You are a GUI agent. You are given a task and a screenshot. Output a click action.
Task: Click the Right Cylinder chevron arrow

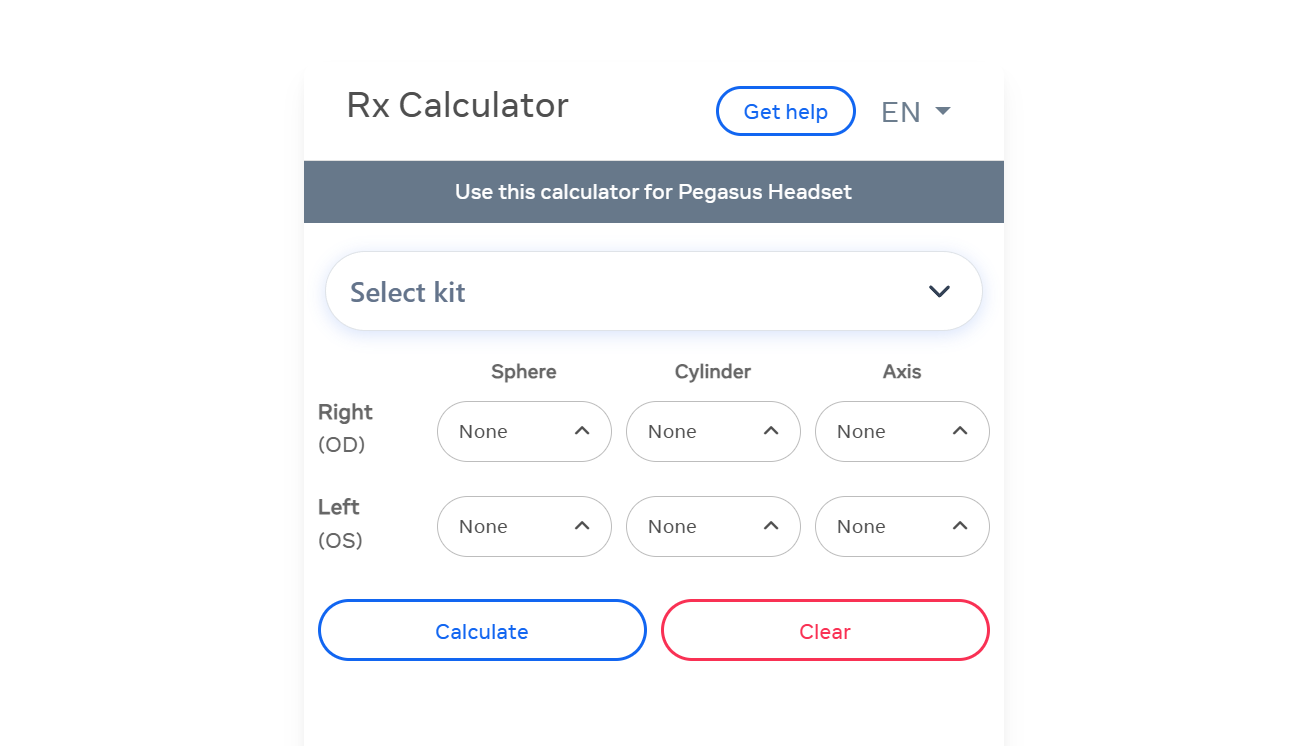click(771, 430)
